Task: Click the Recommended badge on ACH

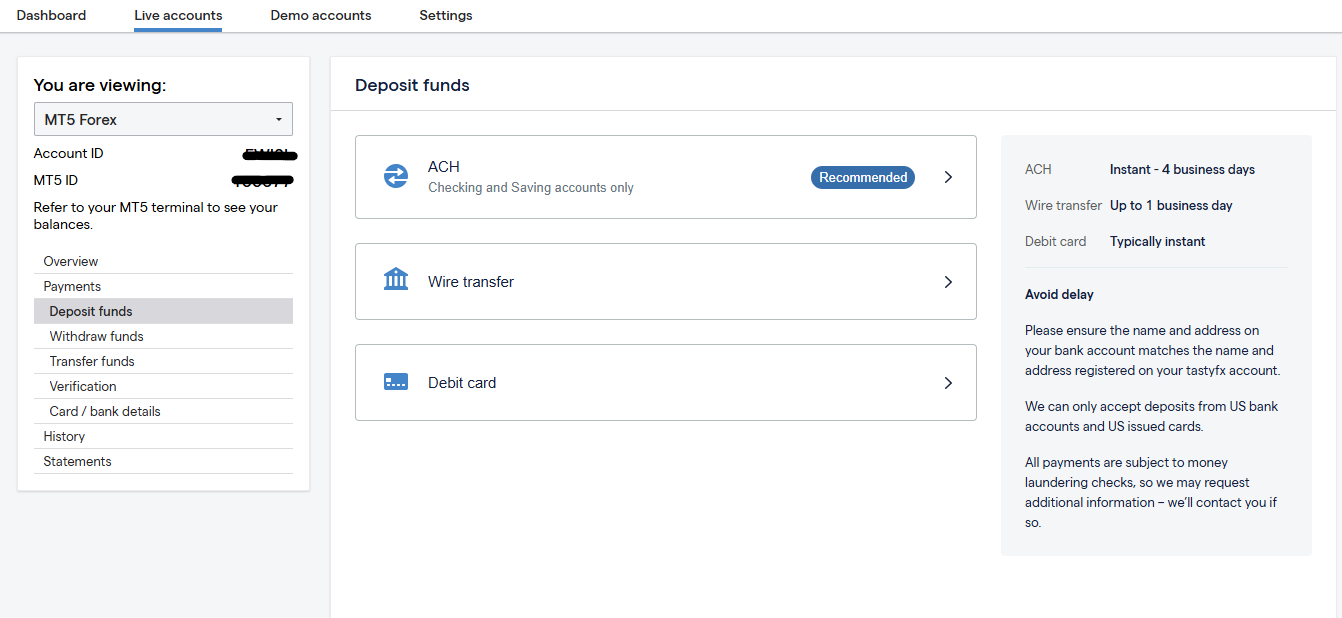Action: pos(862,177)
